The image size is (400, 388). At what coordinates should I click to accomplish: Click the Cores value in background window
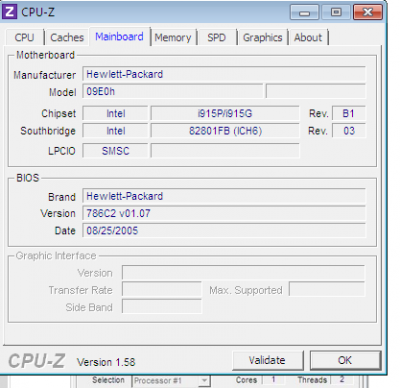[x=274, y=380]
